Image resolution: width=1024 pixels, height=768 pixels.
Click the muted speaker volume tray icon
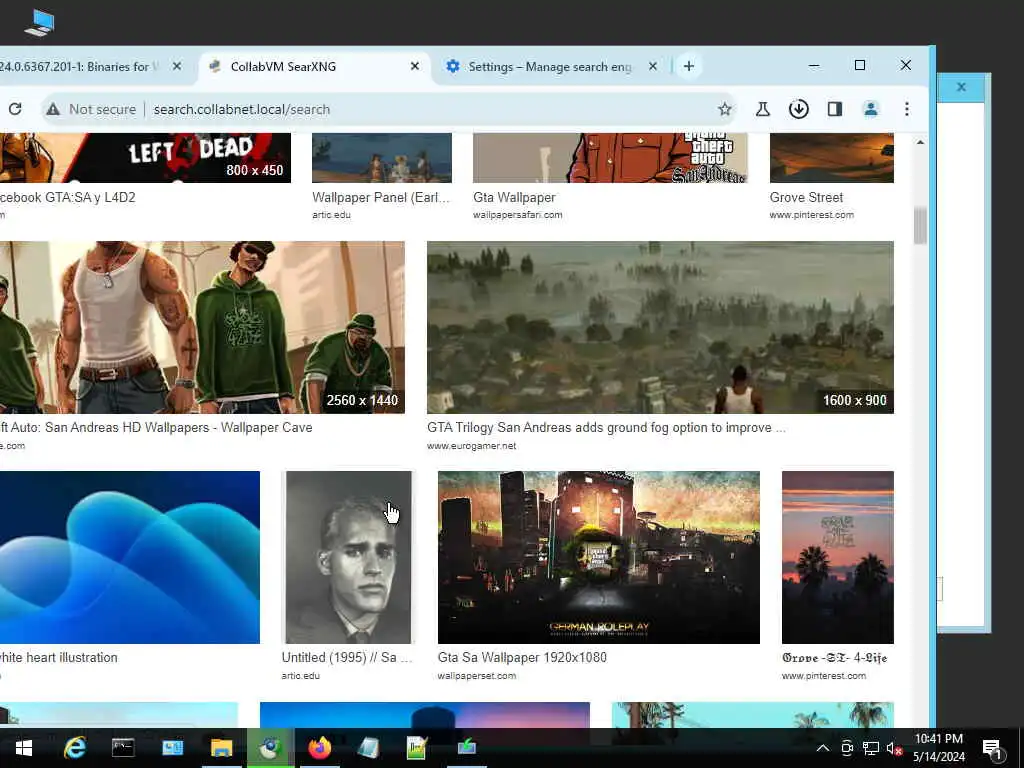tap(894, 748)
